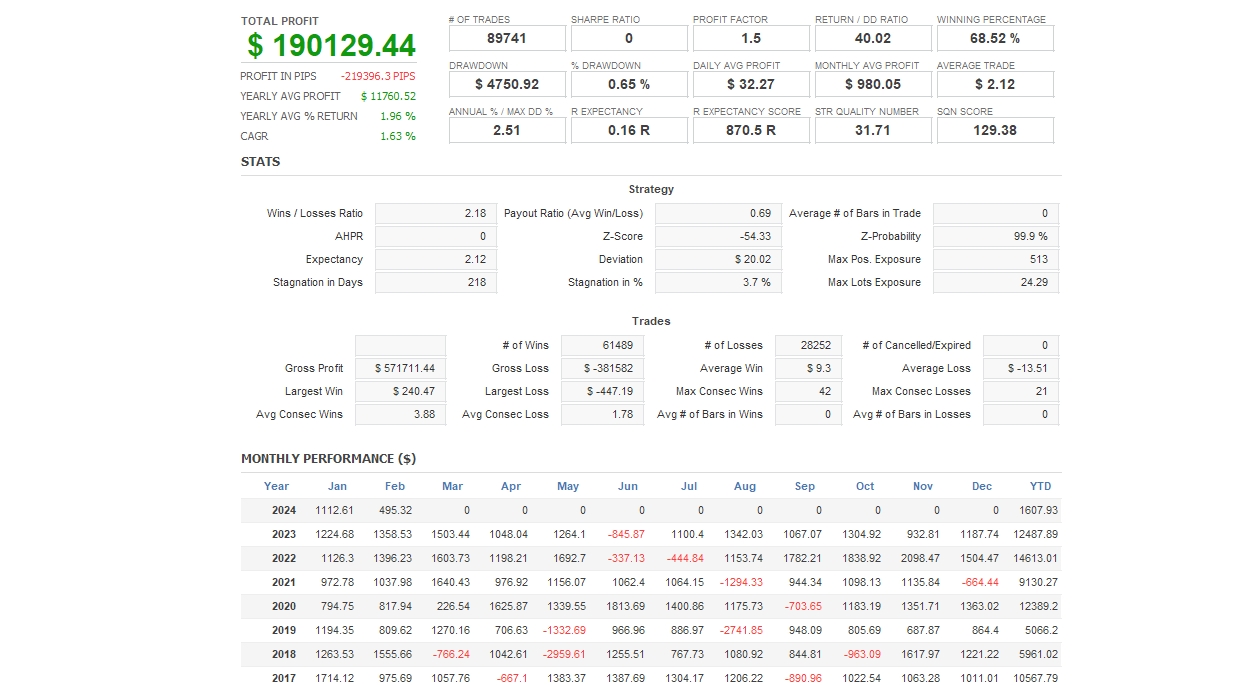Select the YTD column header

click(1041, 486)
